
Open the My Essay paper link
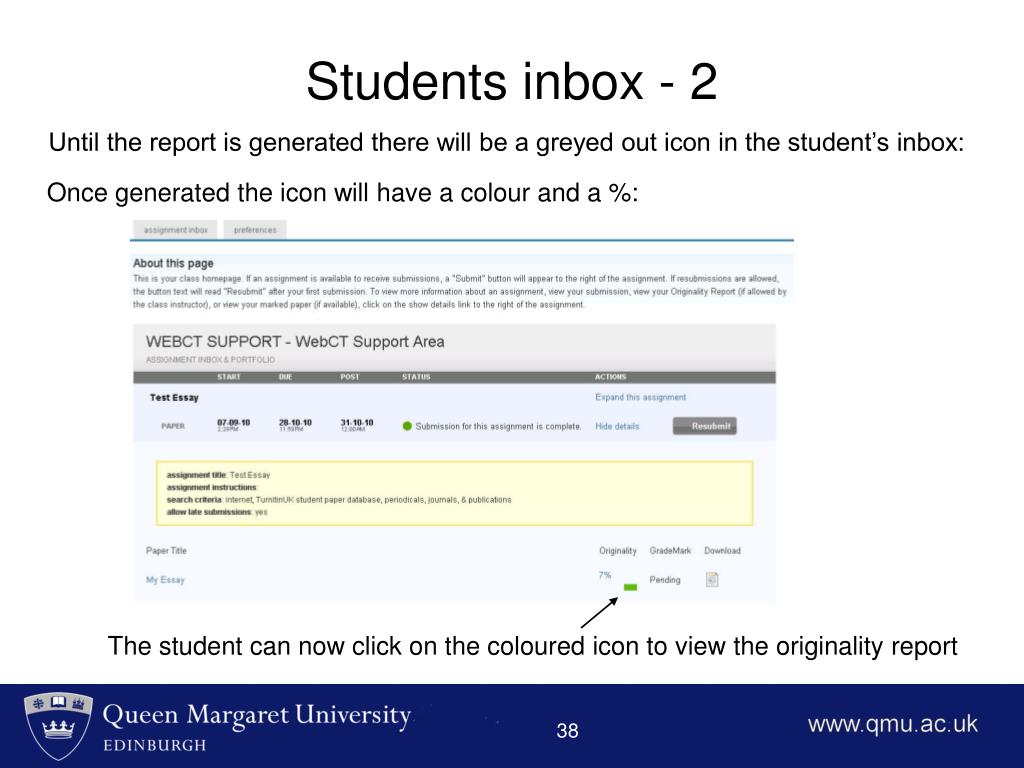[165, 579]
